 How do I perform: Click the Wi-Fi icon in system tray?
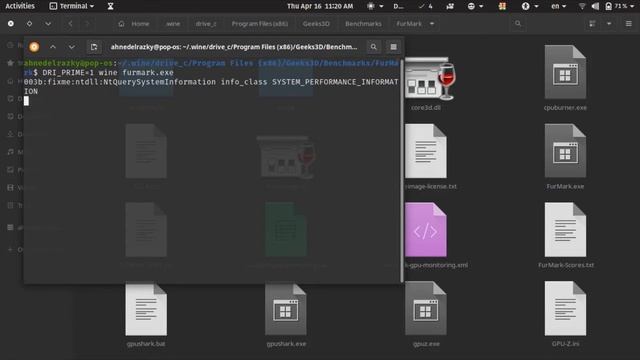pyautogui.click(x=582, y=6)
